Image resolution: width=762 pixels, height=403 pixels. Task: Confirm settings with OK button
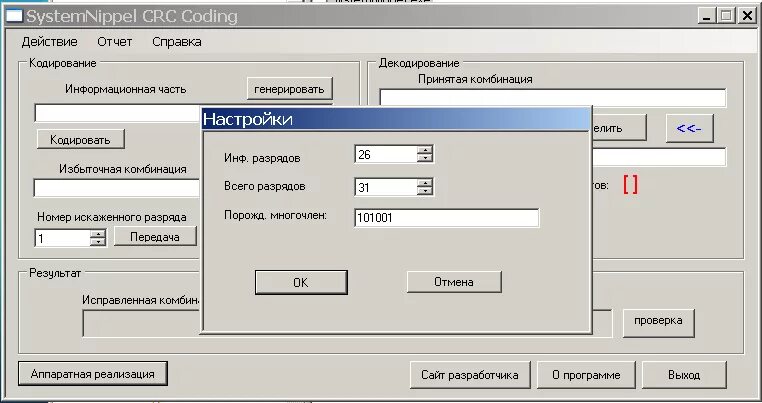tap(301, 282)
